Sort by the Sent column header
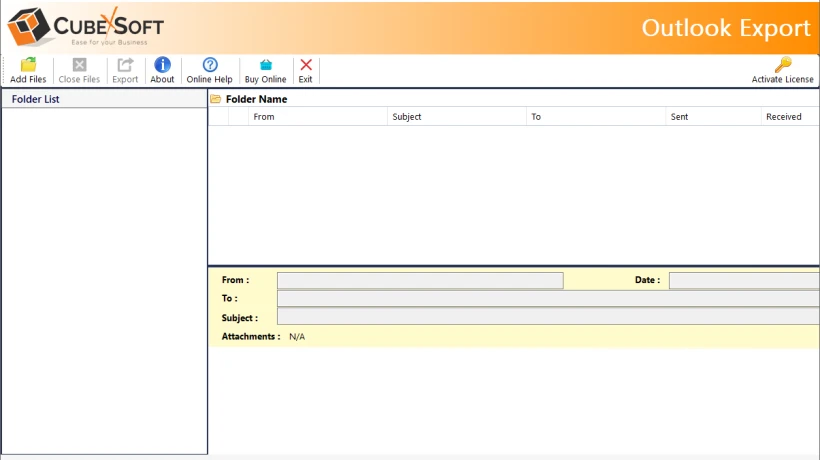 [713, 117]
